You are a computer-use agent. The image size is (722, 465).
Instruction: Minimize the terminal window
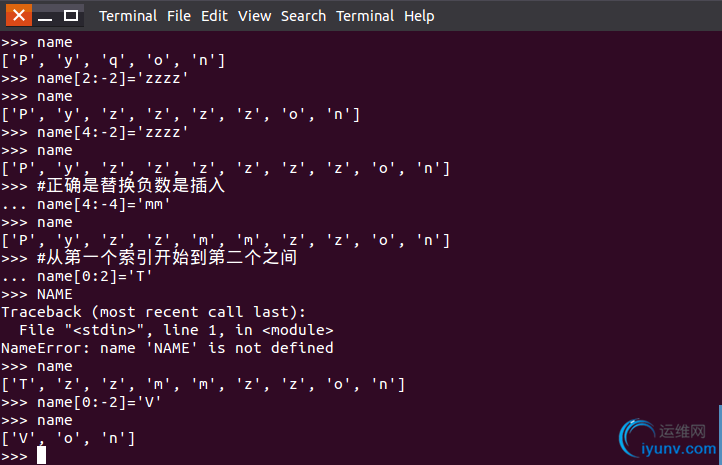[45, 16]
